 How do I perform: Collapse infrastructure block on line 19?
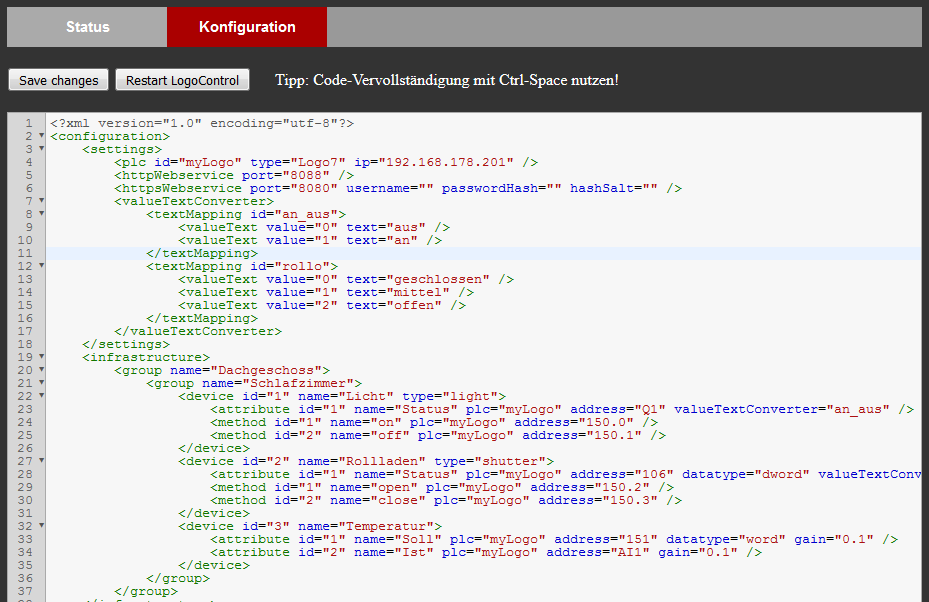coord(41,357)
